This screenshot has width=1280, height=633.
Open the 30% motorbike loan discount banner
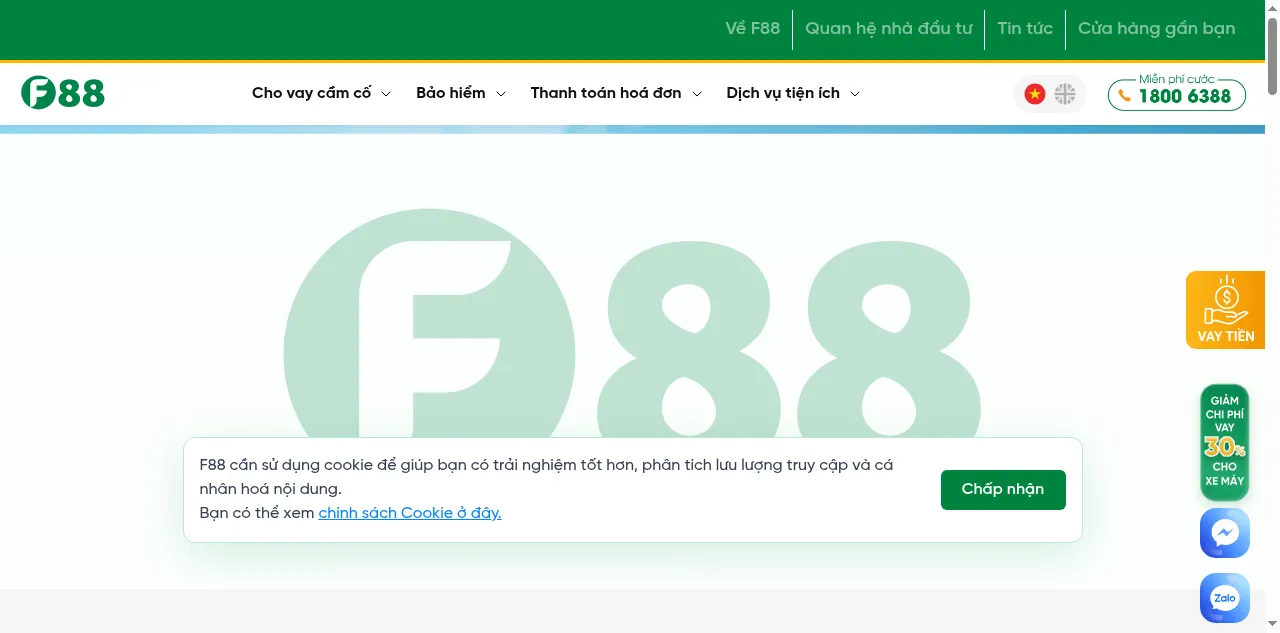[1225, 442]
